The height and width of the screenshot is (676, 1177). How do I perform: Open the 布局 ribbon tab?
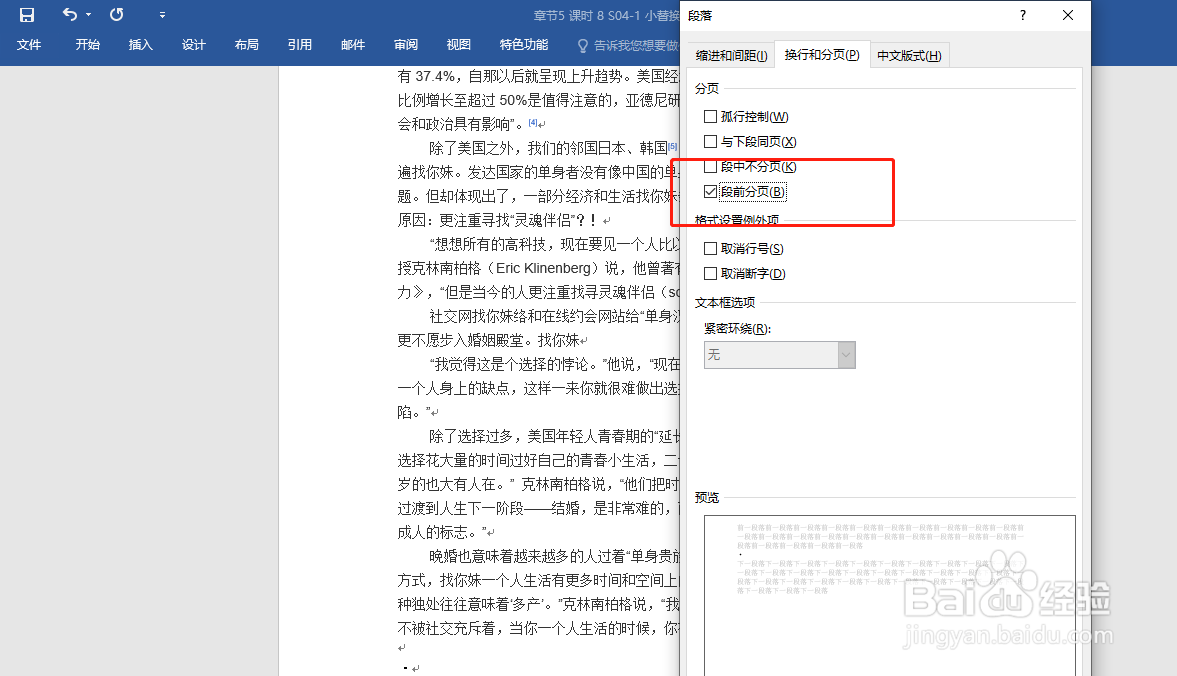click(246, 45)
